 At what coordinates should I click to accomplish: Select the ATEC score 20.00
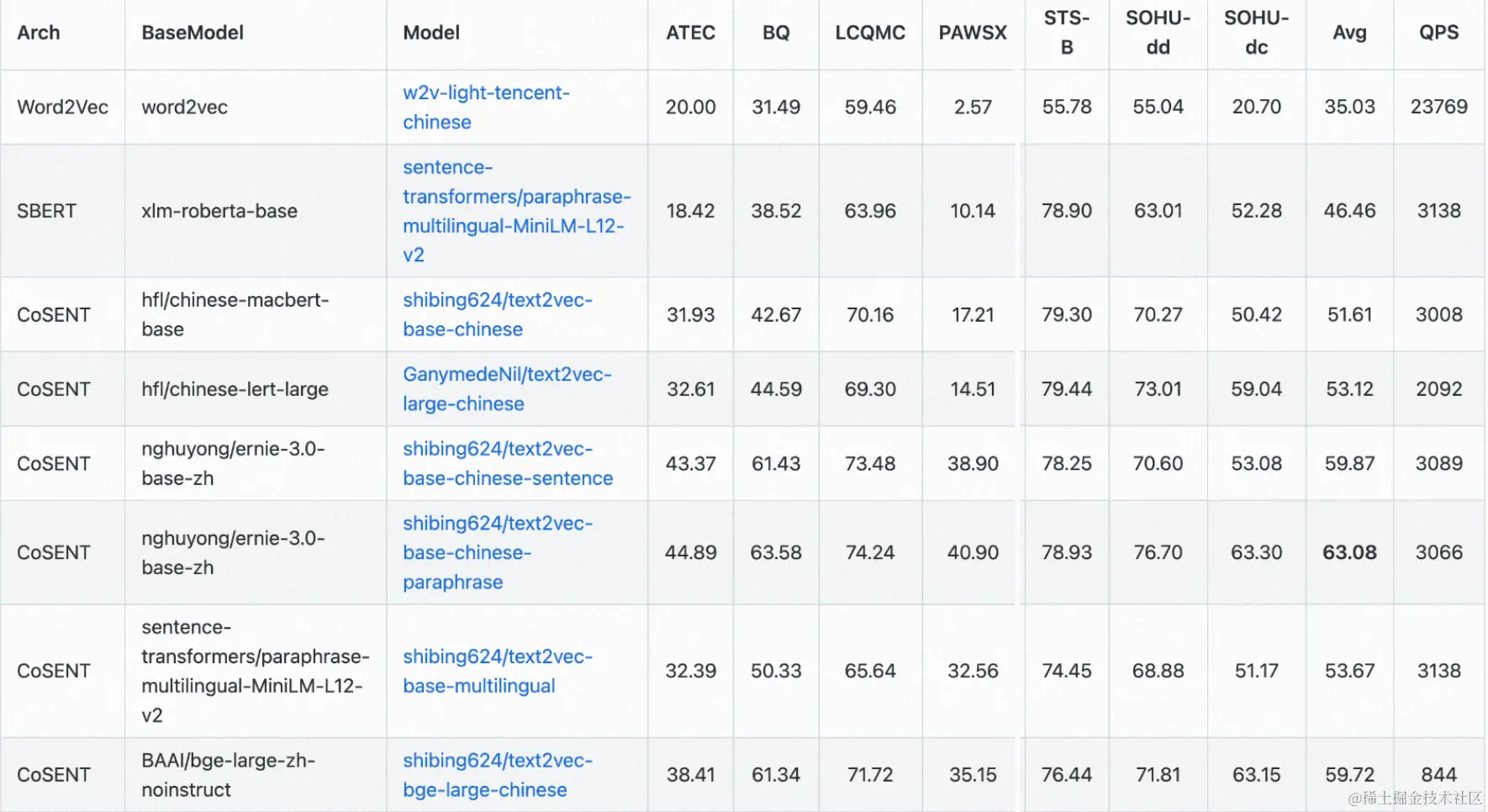tap(691, 108)
